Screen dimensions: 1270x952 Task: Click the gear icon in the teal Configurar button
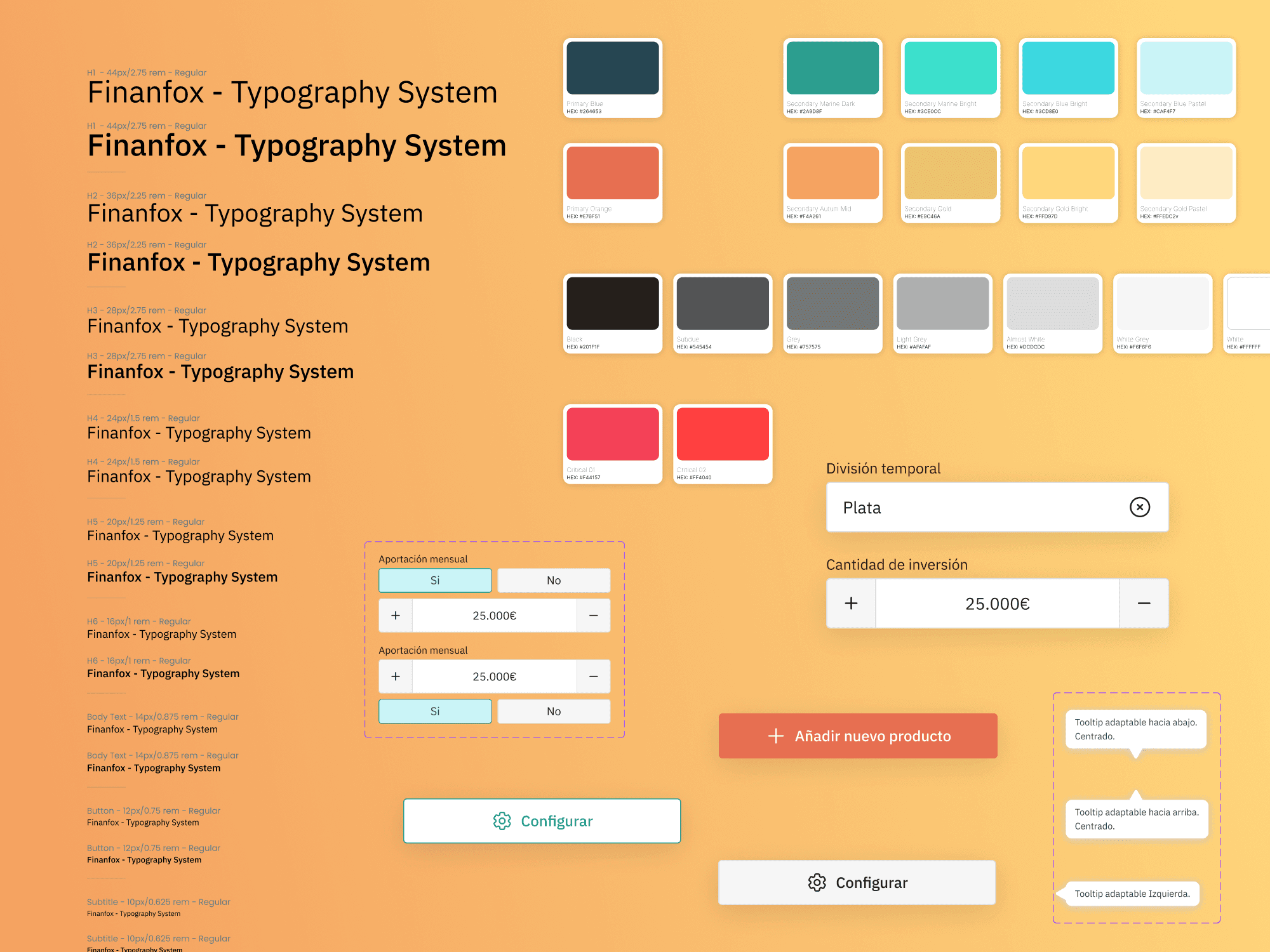click(502, 821)
